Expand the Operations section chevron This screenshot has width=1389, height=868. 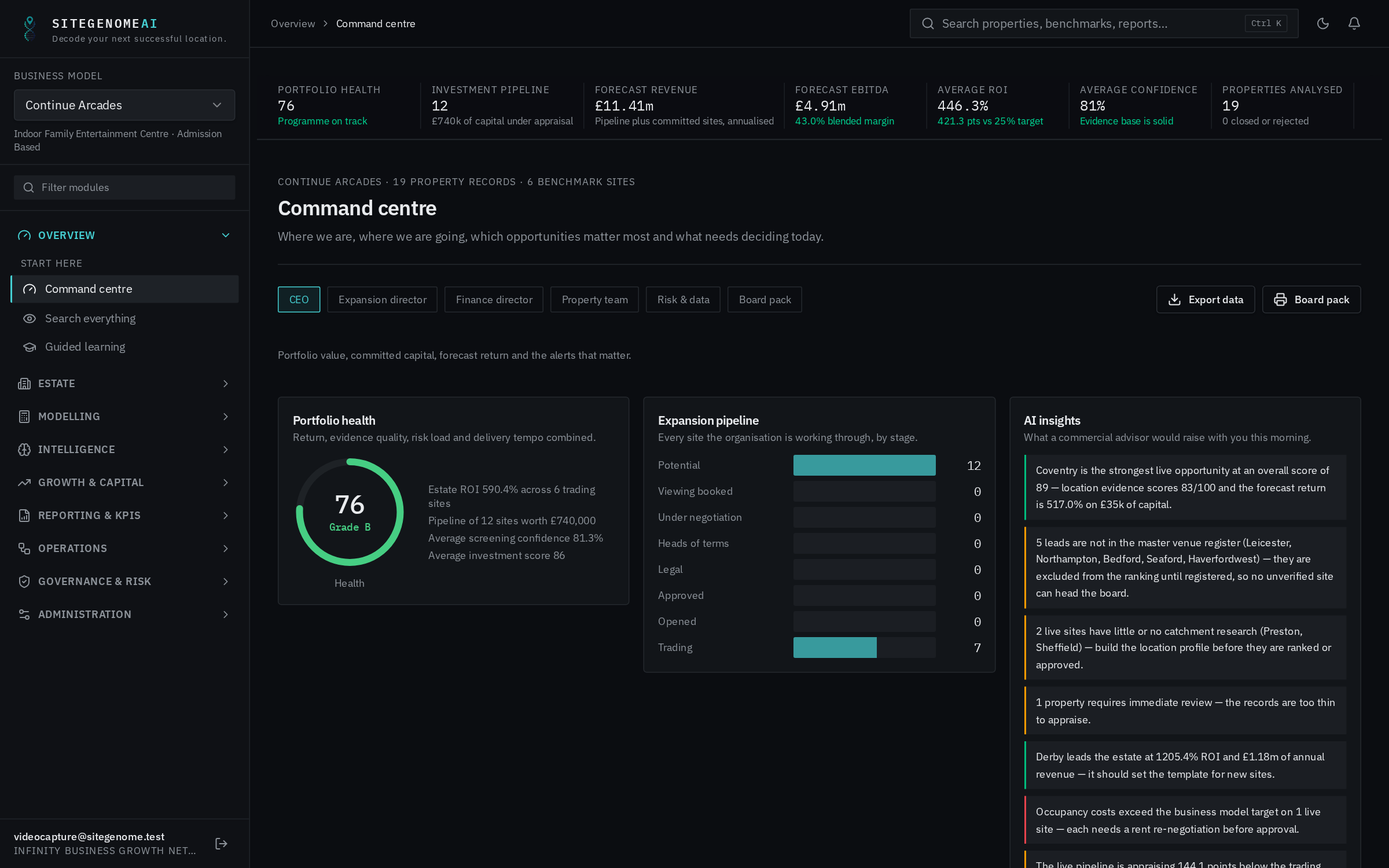coord(226,549)
